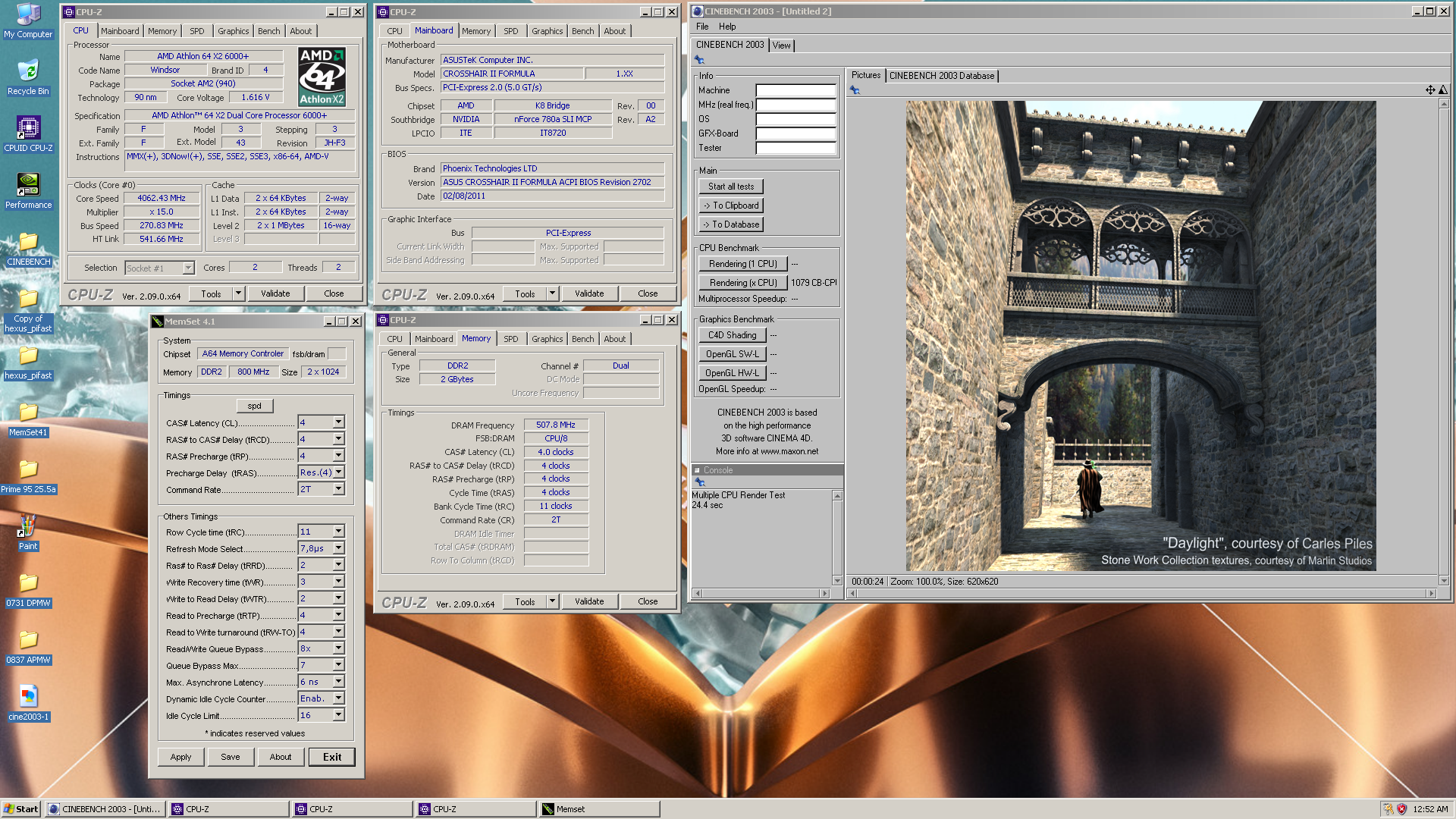Click the -> To Clipboard button
Screen dimensions: 1456x819
click(x=731, y=206)
